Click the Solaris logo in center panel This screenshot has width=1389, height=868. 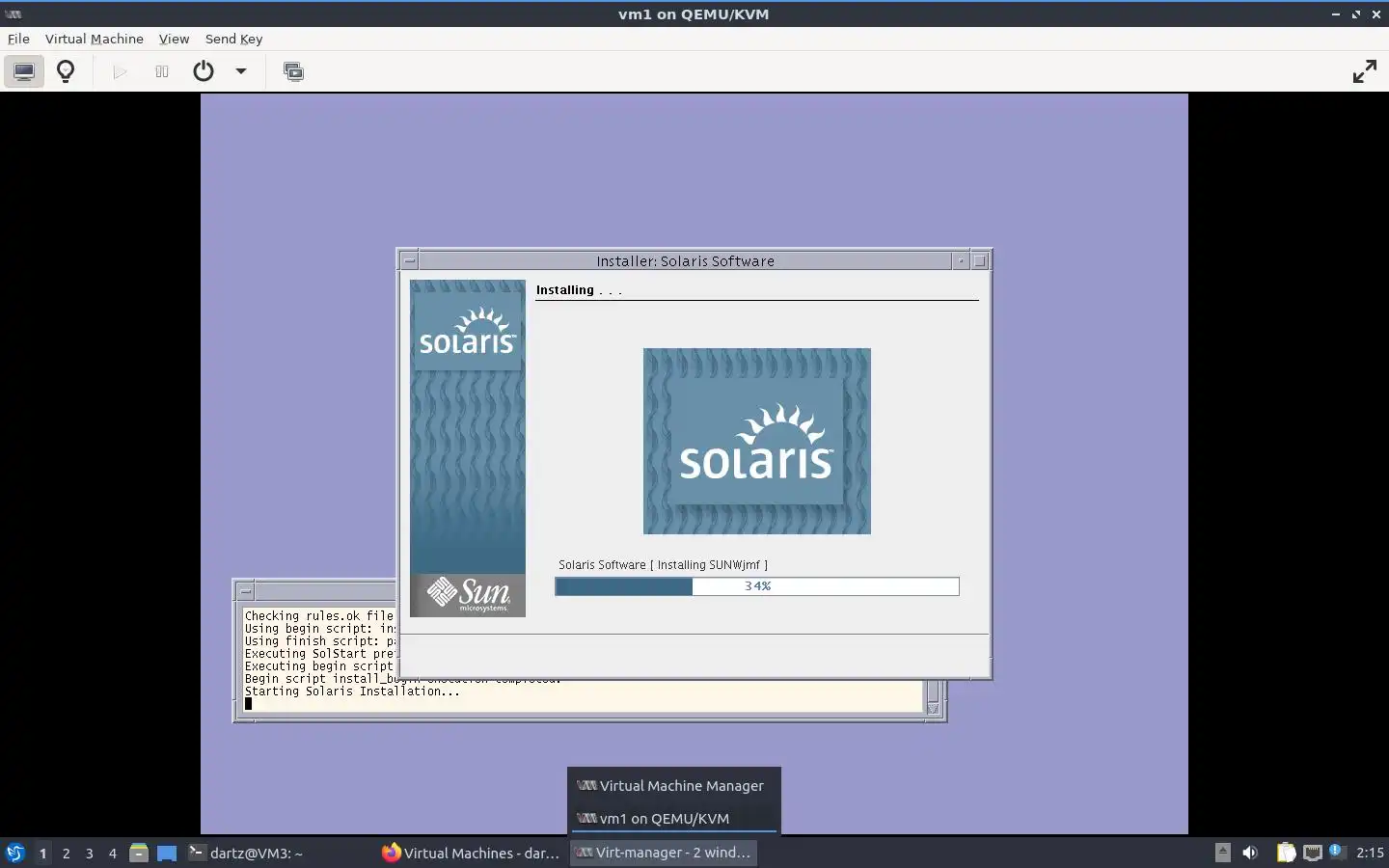pos(757,441)
